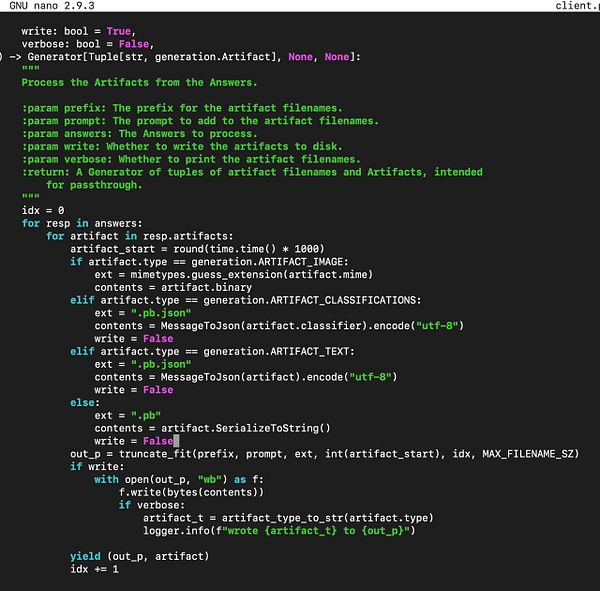The width and height of the screenshot is (600, 591).
Task: Click 'Process the Artifacts from the Answers.' docstring line
Action: (x=139, y=82)
